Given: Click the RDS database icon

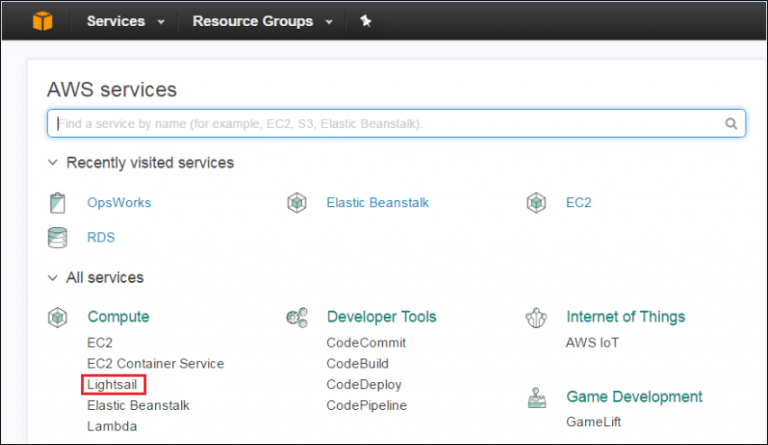Looking at the screenshot, I should 58,238.
